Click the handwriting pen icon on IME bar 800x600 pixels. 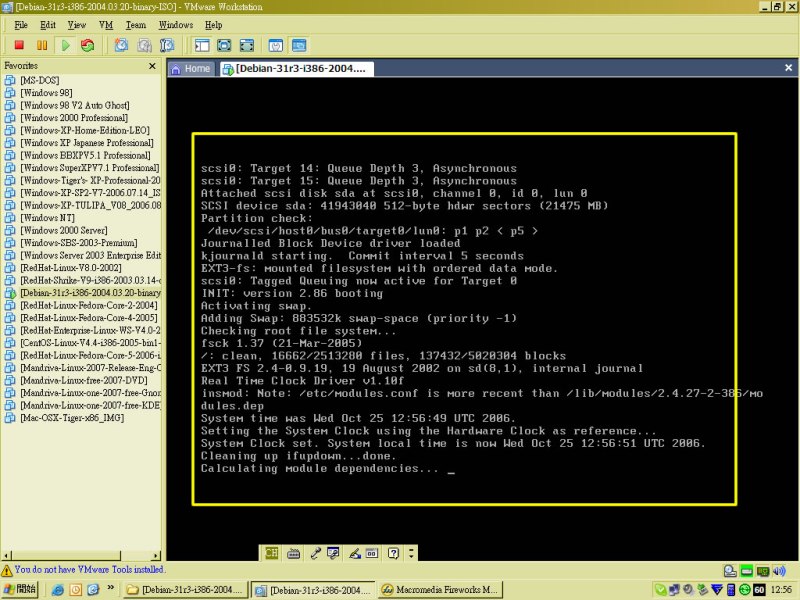[355, 554]
